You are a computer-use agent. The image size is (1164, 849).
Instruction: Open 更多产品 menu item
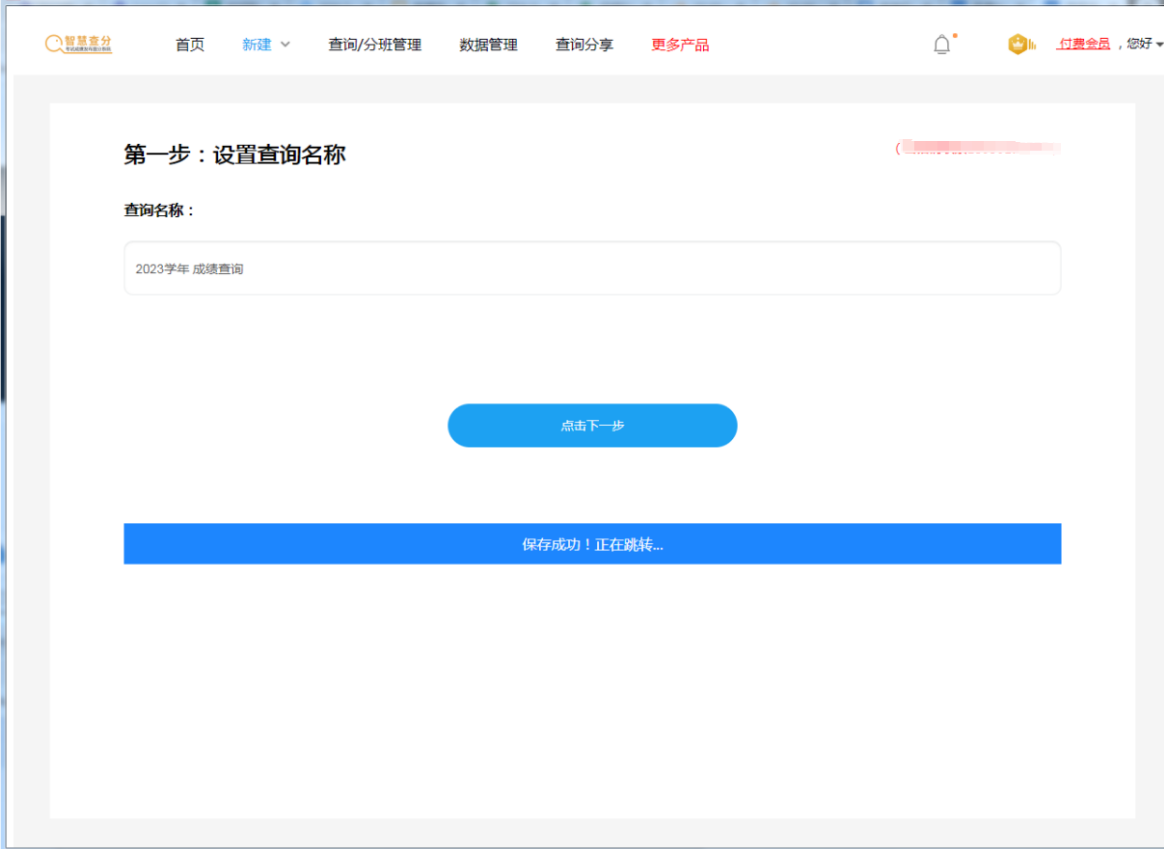680,45
